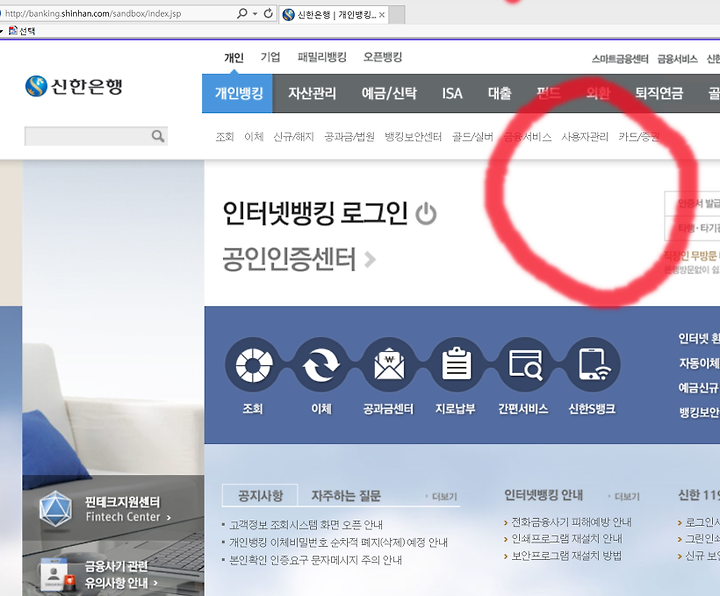This screenshot has width=720, height=596.
Task: Open notice 고객정보 조회시스템 화면 오픈 안내
Action: (306, 524)
